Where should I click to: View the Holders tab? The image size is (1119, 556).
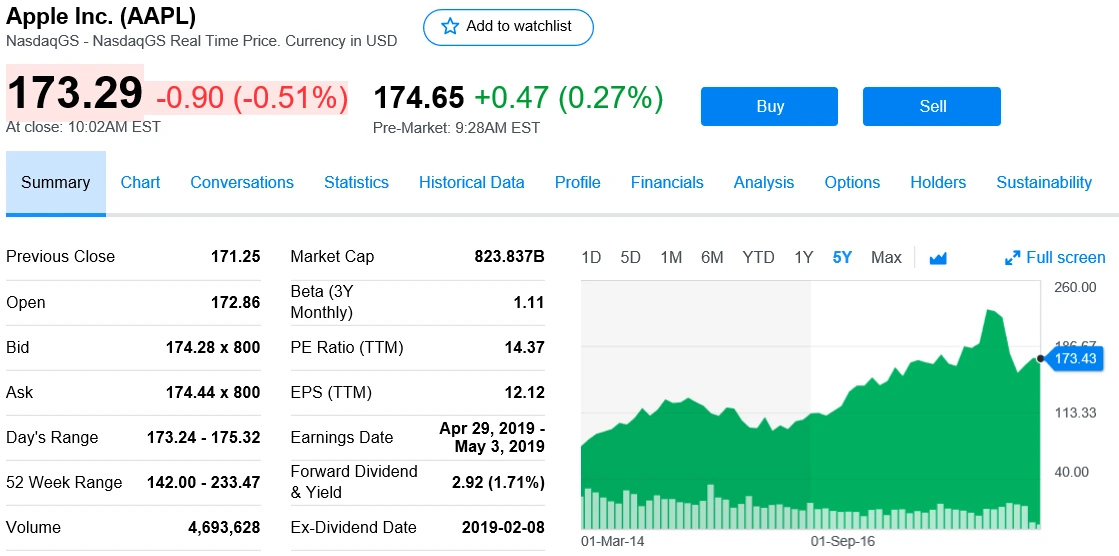point(938,183)
